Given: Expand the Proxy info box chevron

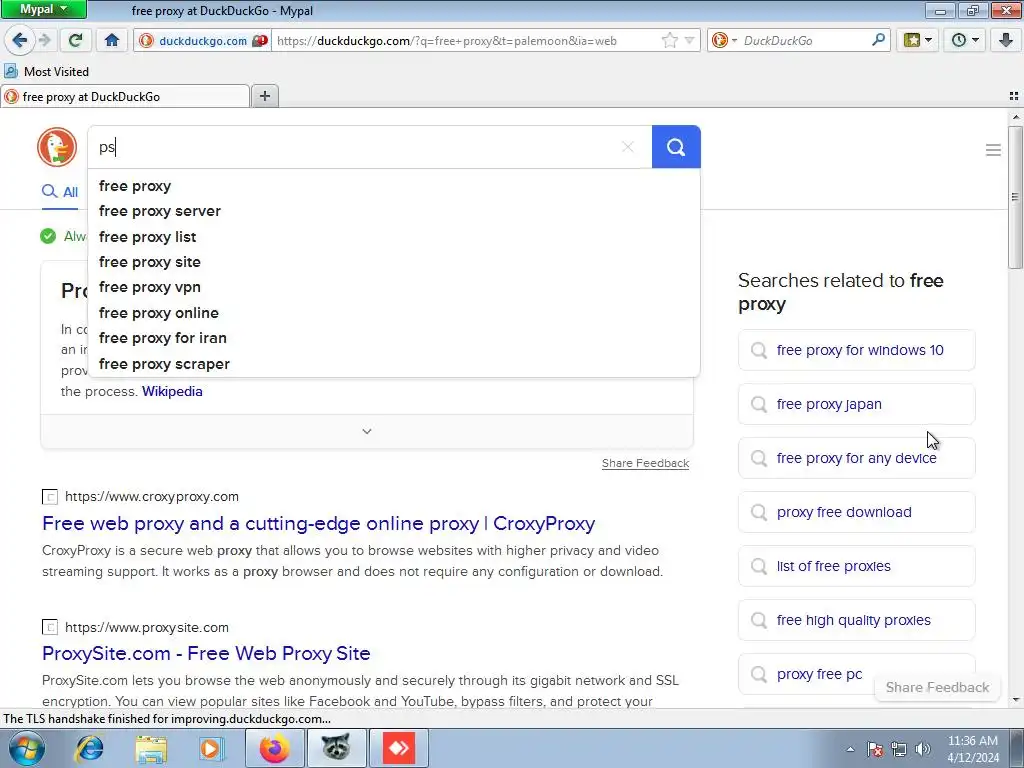Looking at the screenshot, I should [367, 431].
